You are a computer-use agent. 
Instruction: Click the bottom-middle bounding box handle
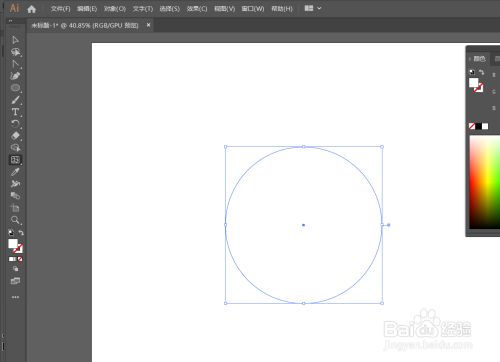pos(303,303)
